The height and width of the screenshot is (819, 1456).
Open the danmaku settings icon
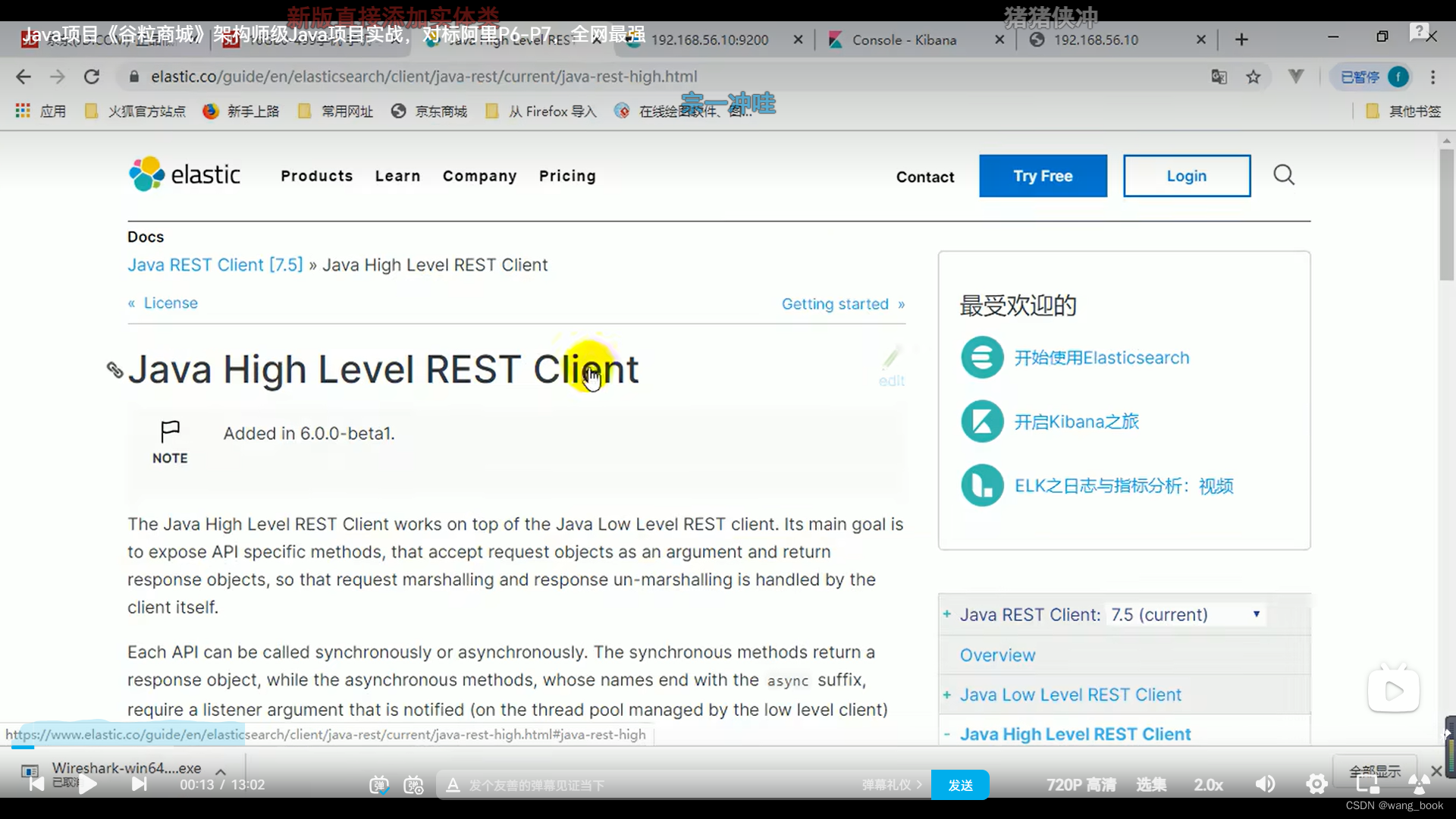click(413, 785)
